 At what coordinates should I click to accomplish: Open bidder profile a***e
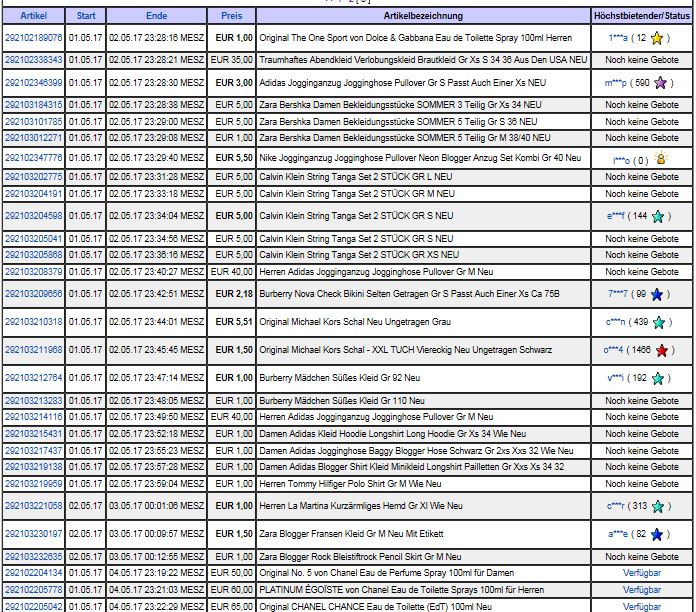[618, 534]
